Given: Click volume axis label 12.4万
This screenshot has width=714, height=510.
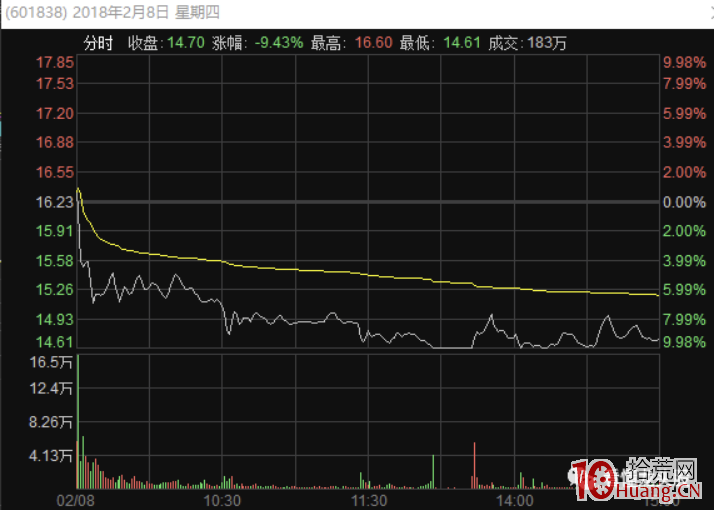Looking at the screenshot, I should (x=51, y=388).
